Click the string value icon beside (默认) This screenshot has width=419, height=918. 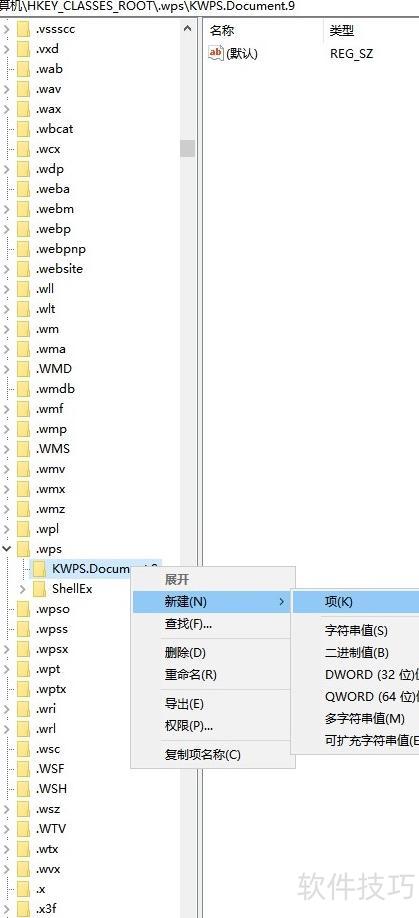pyautogui.click(x=216, y=53)
